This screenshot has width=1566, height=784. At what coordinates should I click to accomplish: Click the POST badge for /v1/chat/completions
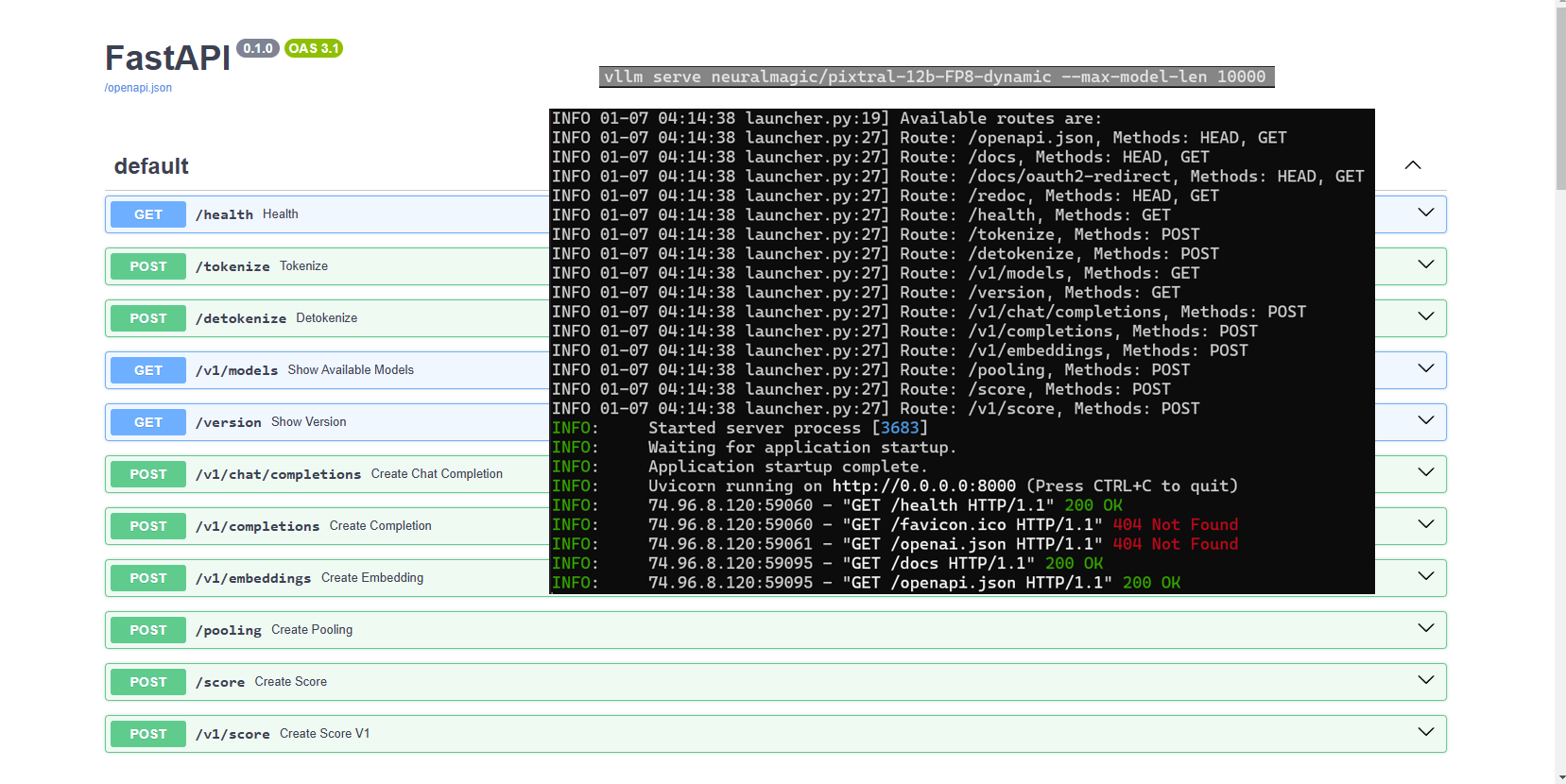coord(148,474)
